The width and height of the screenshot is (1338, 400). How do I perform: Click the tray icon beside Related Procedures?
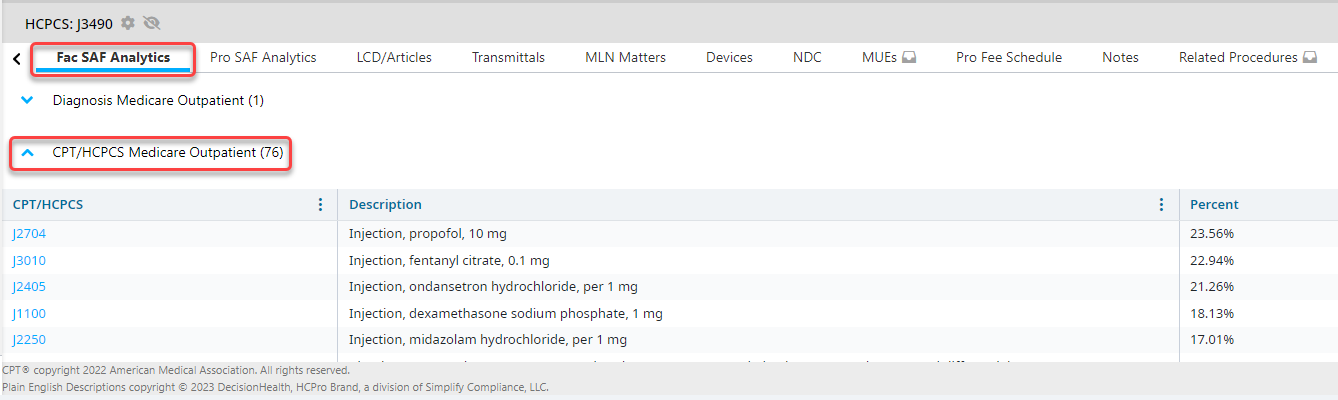tap(1310, 58)
